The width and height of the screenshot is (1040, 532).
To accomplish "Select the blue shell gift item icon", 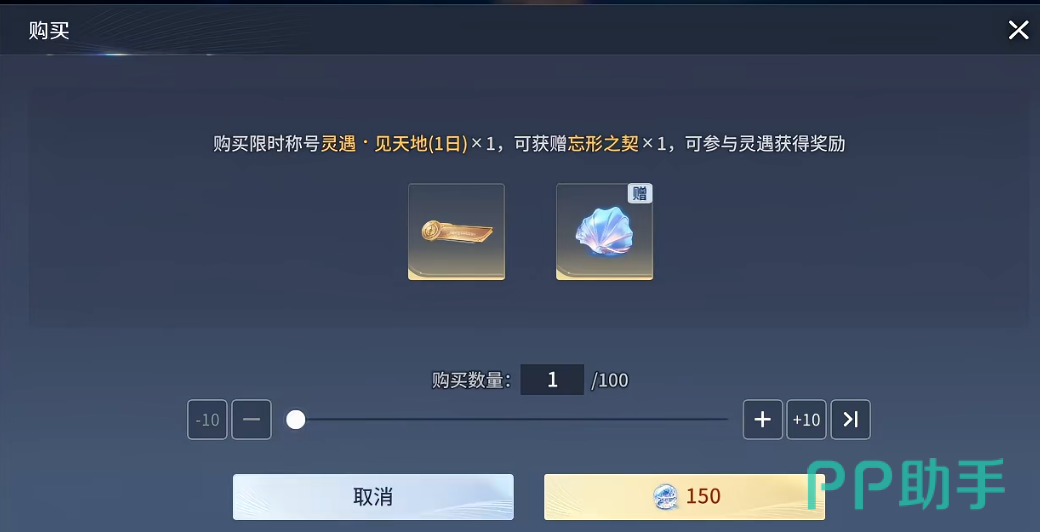I will tap(604, 232).
